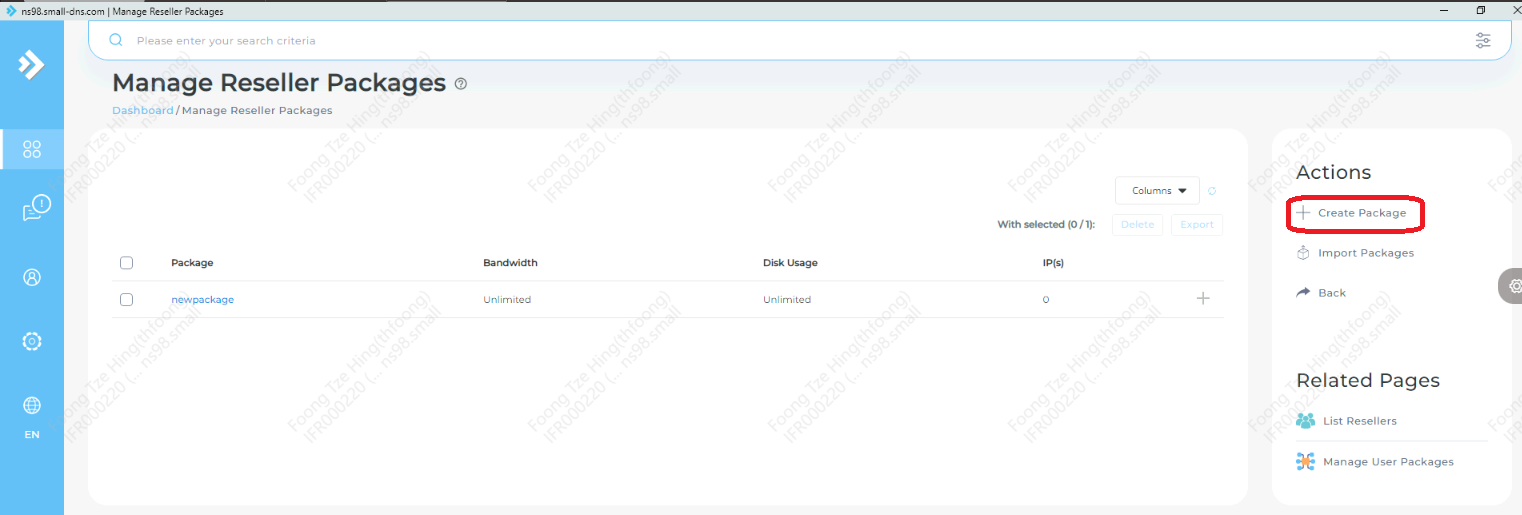Click the search criteria input field

coord(780,41)
